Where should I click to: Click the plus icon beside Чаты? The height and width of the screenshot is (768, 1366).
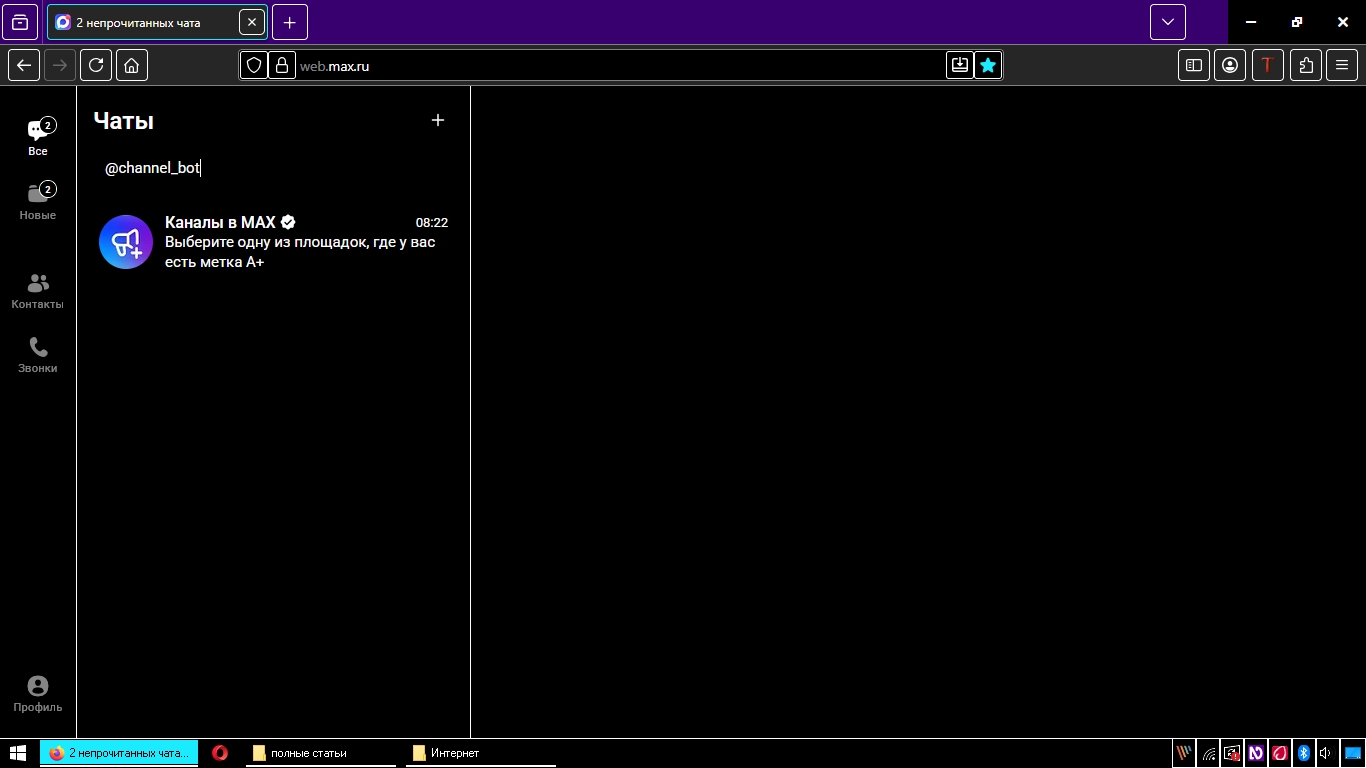click(437, 120)
